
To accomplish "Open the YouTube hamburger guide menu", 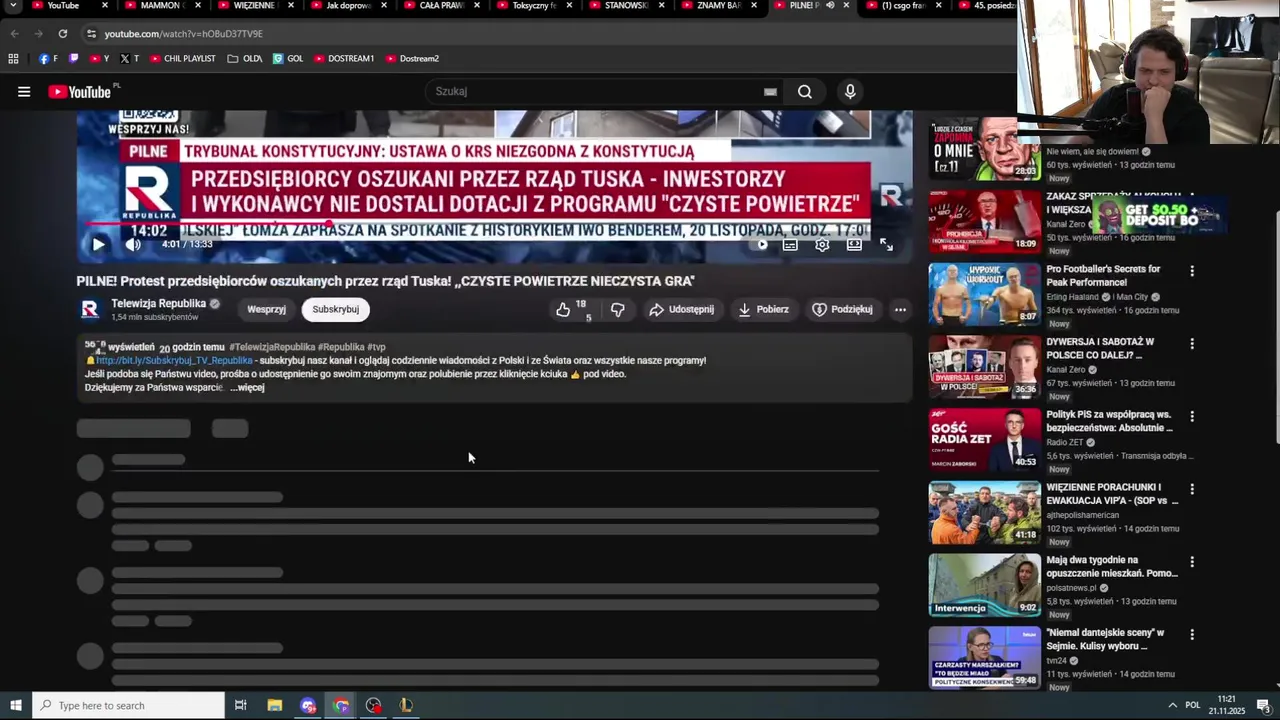I will (24, 92).
